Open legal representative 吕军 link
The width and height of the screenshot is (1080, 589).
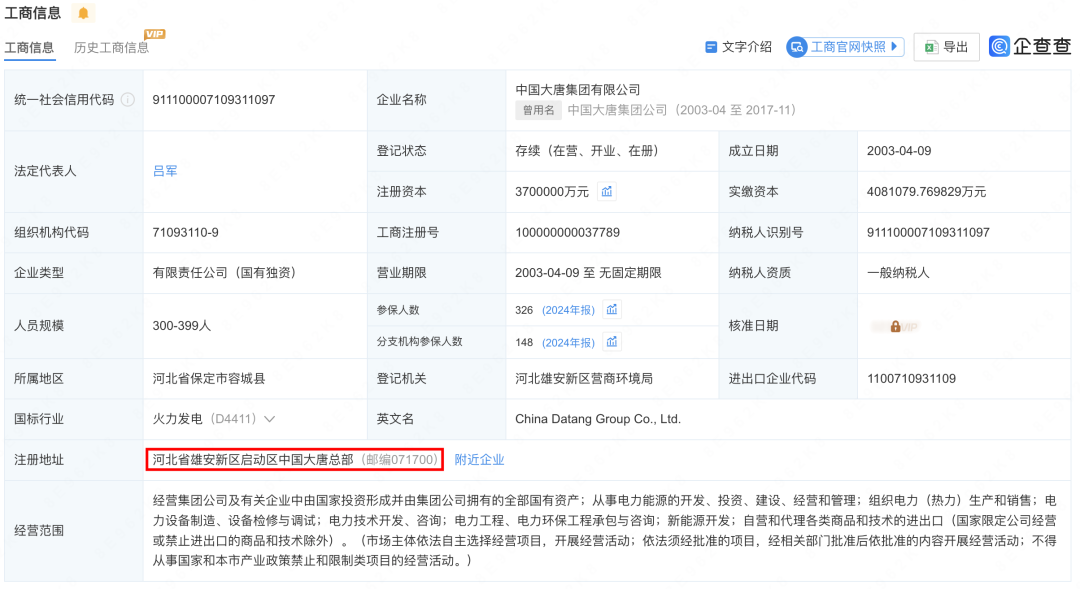[x=165, y=171]
